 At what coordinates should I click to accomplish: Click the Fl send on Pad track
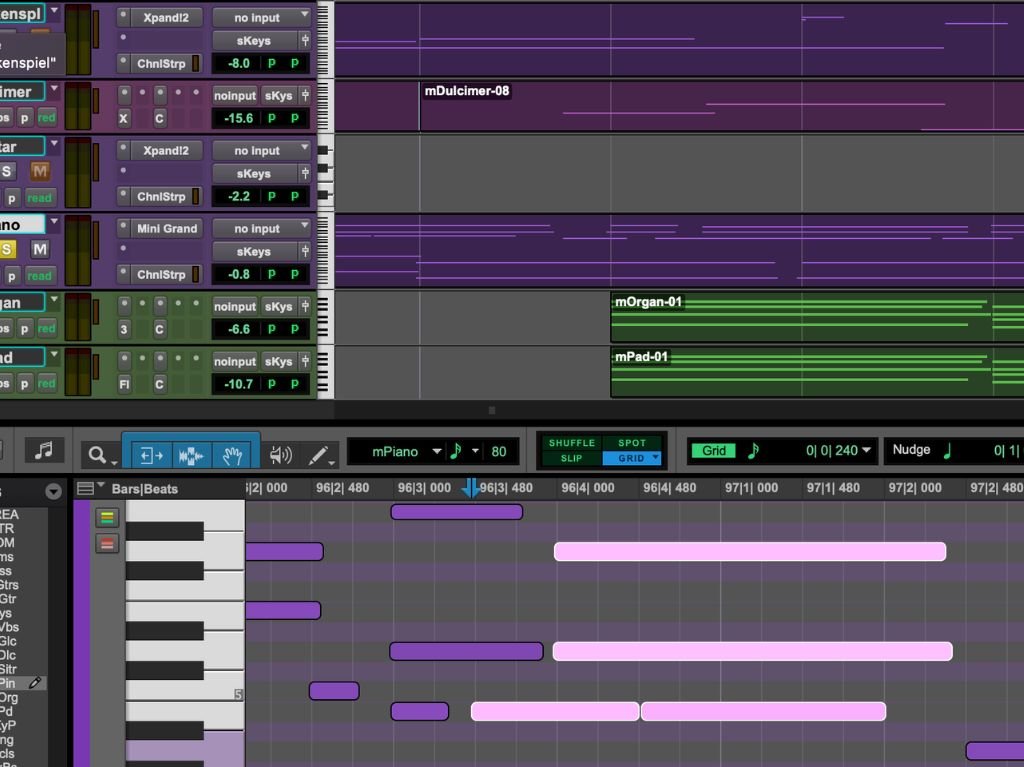coord(124,384)
